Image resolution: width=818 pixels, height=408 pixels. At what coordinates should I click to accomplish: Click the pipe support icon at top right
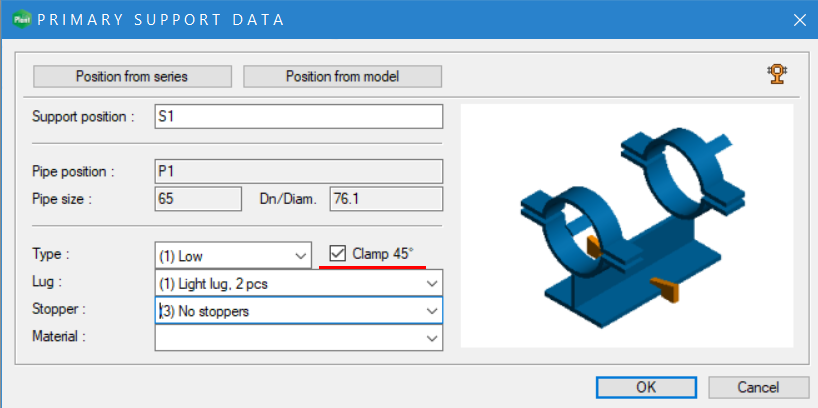[x=775, y=74]
